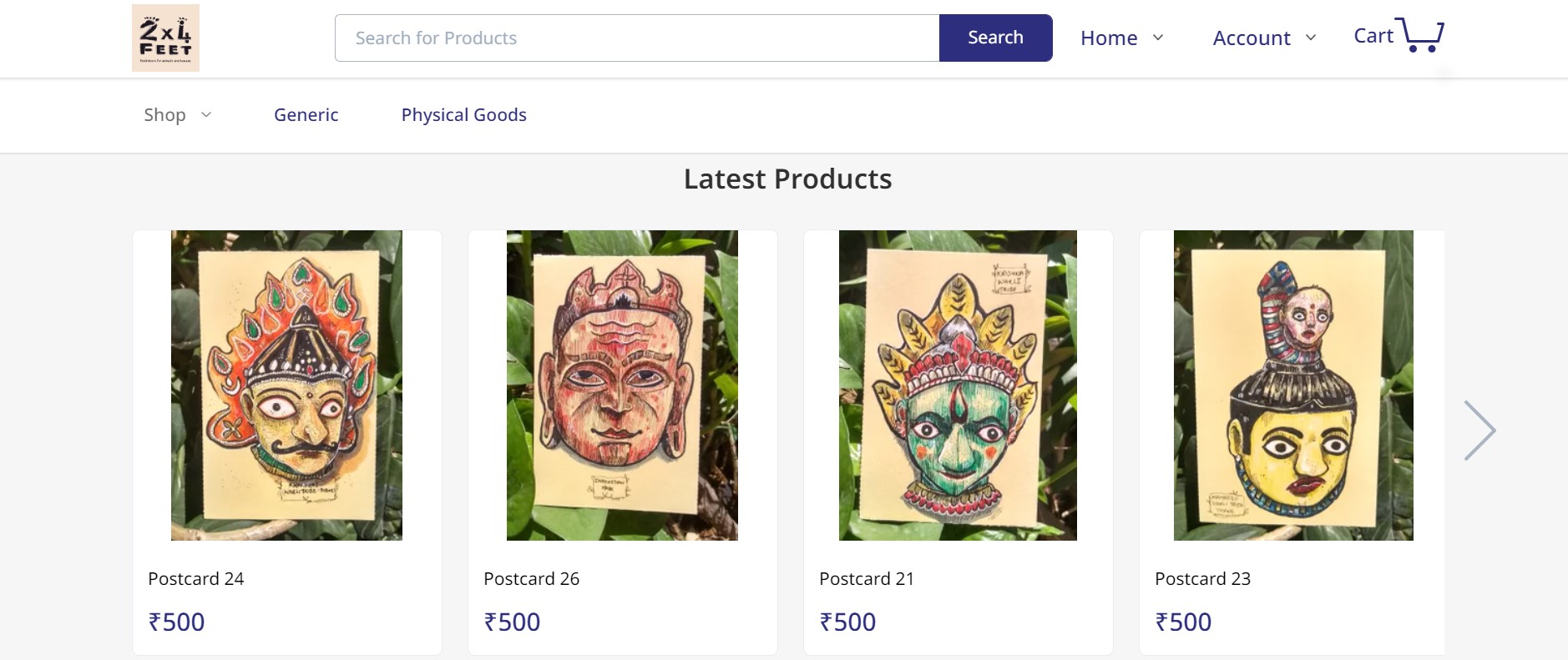Open the Postcard 23 title link
The image size is (1568, 660).
point(1202,579)
